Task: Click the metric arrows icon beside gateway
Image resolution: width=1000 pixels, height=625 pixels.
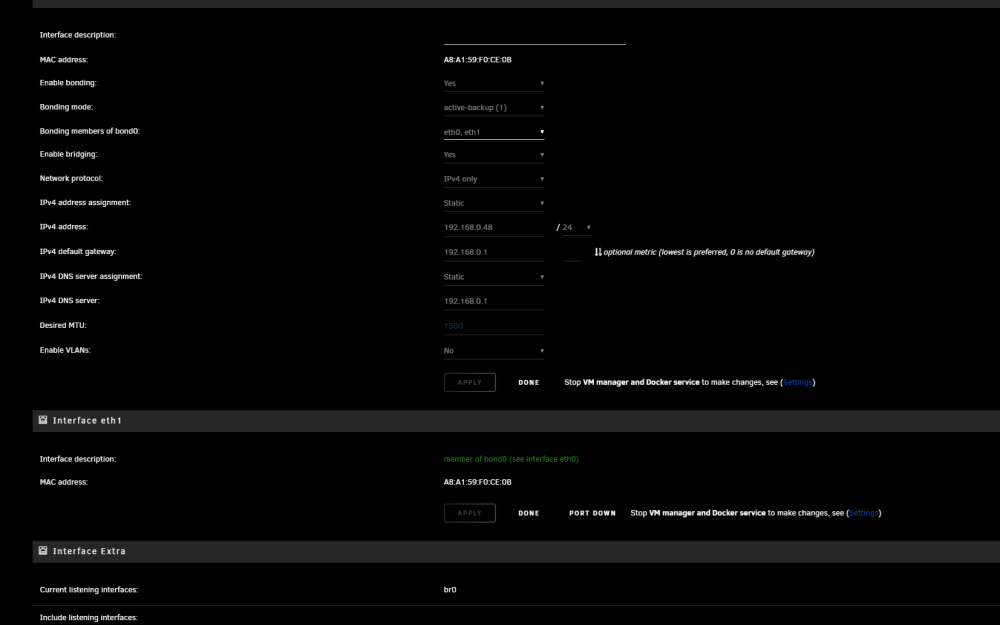Action: tap(598, 252)
